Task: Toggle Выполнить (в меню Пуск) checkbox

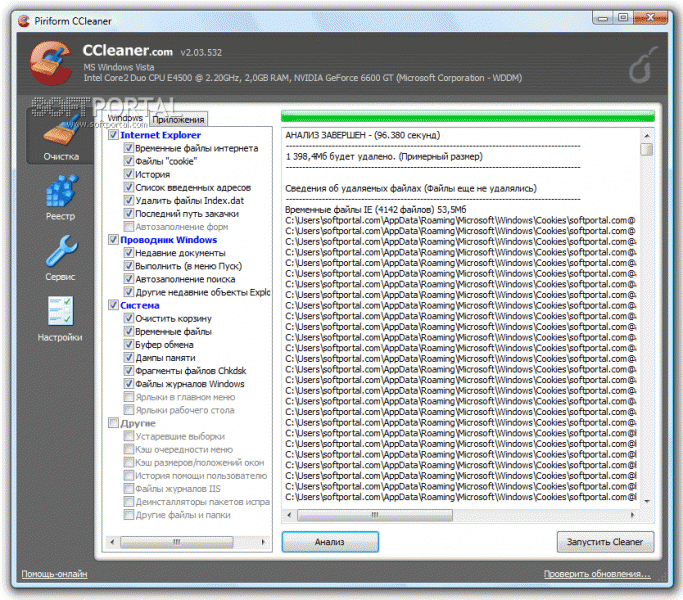Action: (128, 265)
